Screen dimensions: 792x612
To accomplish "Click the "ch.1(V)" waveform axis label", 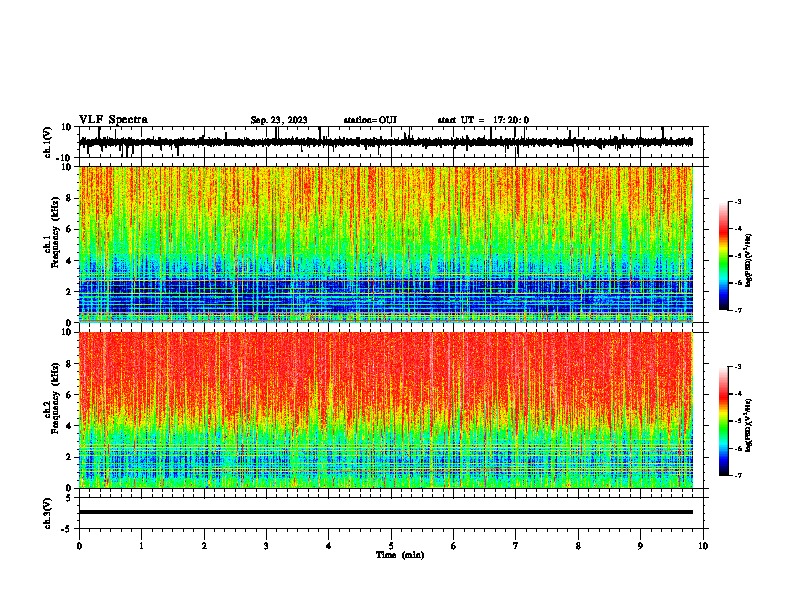I will [x=48, y=142].
